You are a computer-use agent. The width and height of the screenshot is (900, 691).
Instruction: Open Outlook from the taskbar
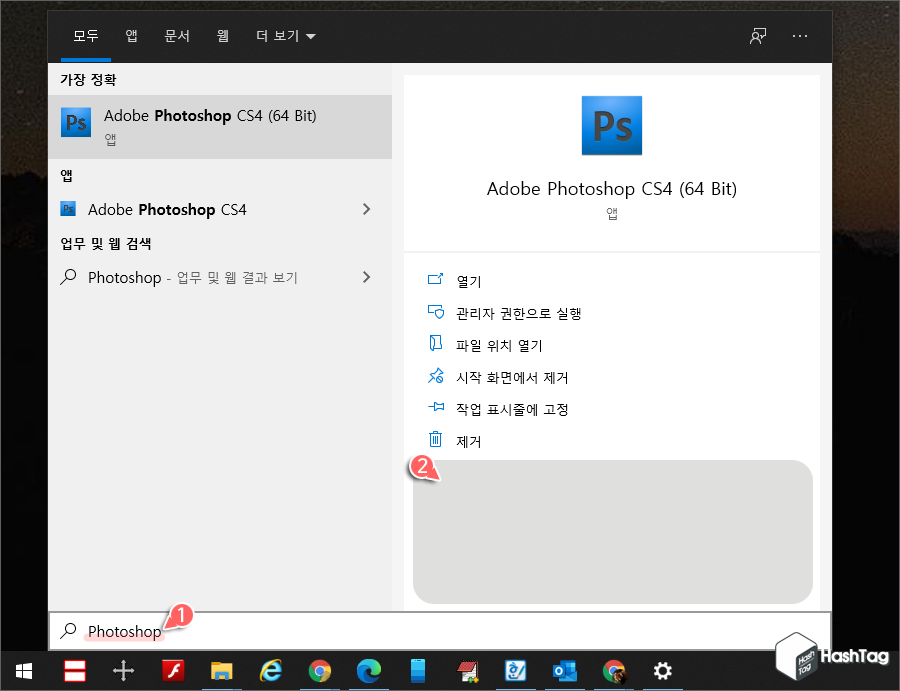click(x=564, y=670)
